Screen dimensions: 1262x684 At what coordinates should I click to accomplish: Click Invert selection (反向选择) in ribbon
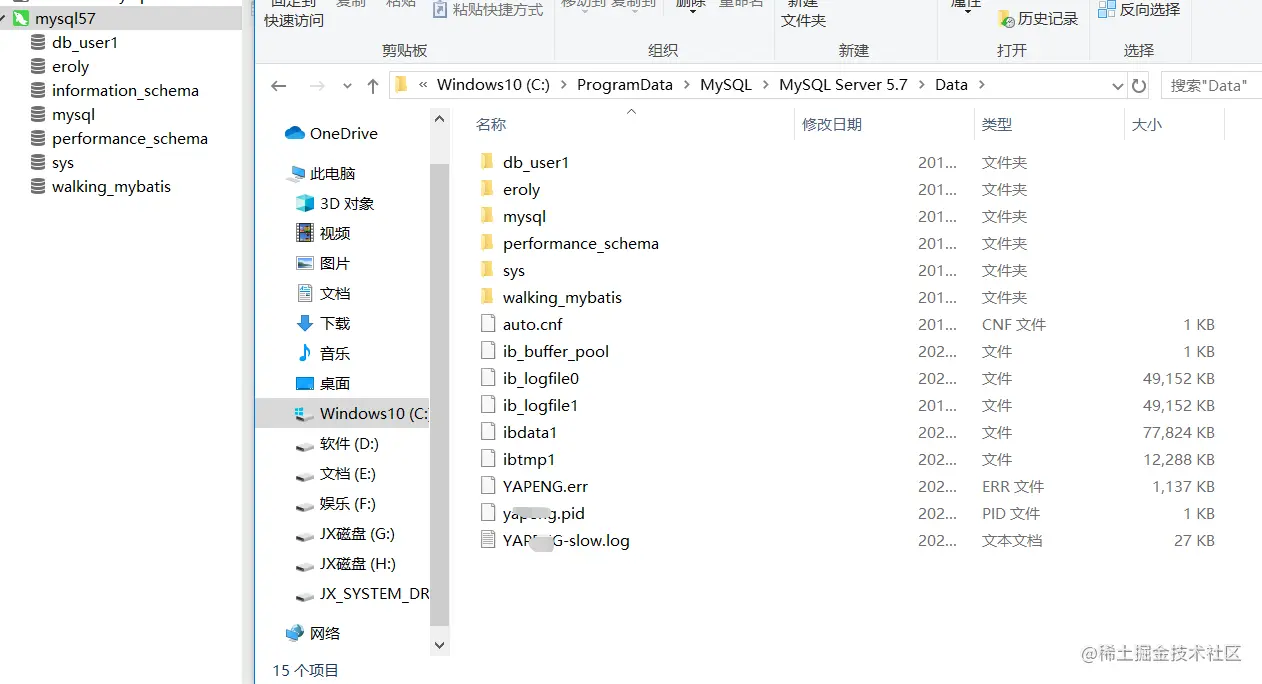click(x=1139, y=10)
